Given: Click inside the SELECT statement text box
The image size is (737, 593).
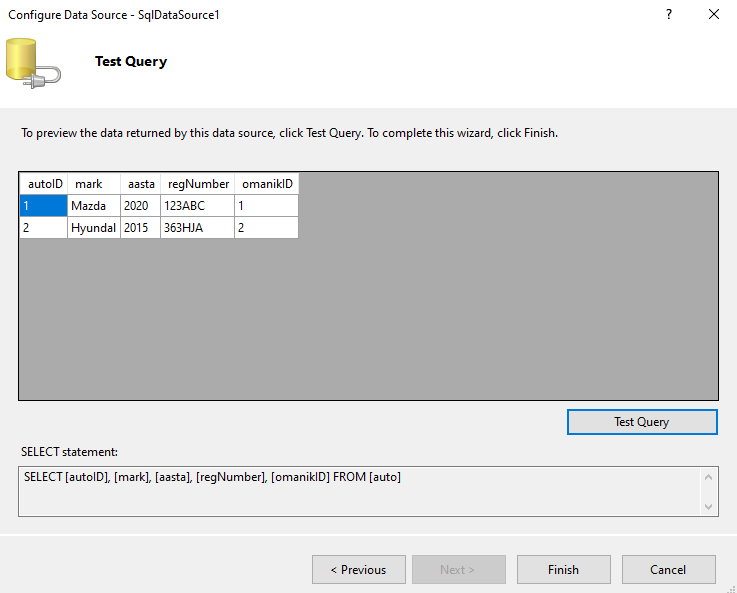Looking at the screenshot, I should (x=350, y=492).
